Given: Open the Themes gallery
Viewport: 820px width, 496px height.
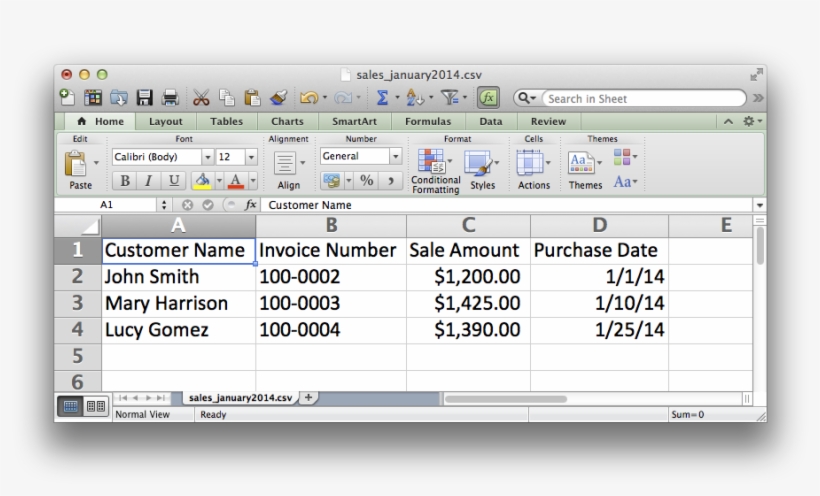Looking at the screenshot, I should point(585,170).
